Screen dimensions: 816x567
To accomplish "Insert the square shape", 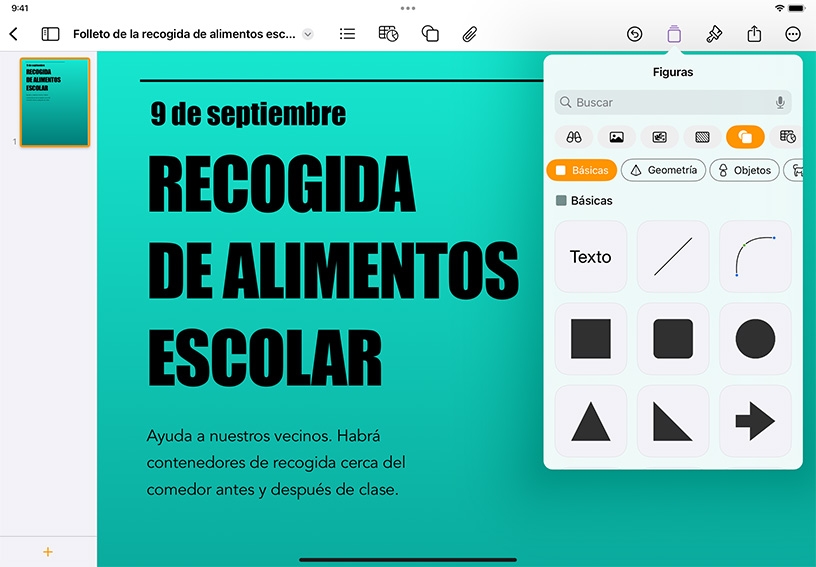I will [x=591, y=339].
